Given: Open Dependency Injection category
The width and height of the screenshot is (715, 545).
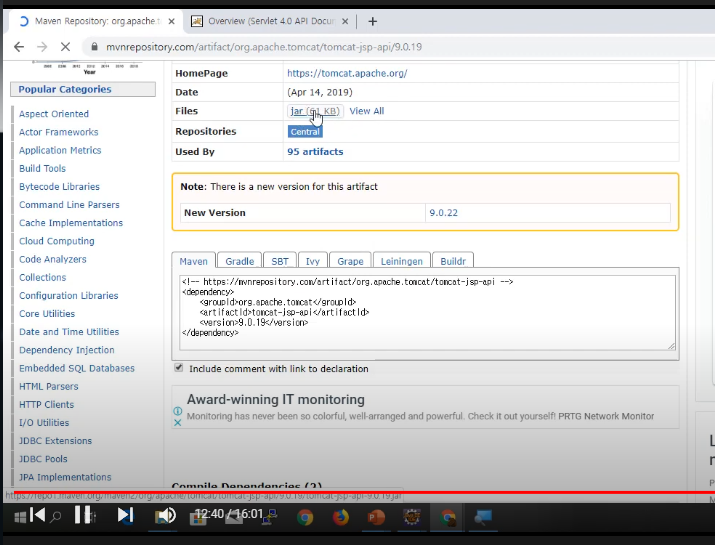Looking at the screenshot, I should [67, 350].
